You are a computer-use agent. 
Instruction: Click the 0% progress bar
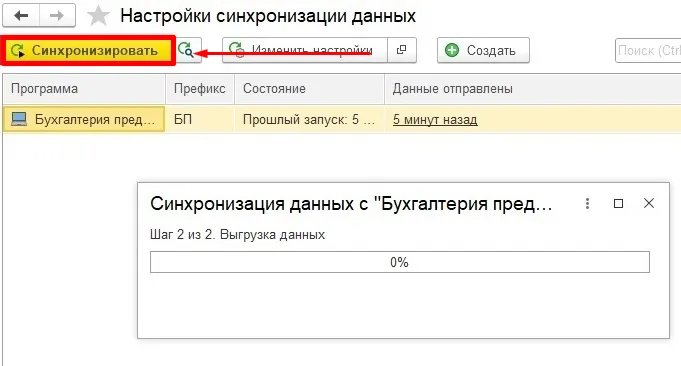400,262
